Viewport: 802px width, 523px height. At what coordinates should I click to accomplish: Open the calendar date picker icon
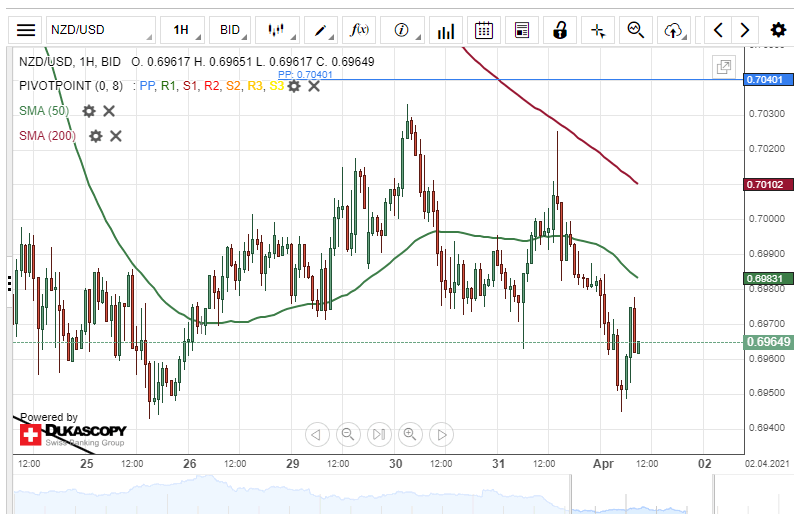tap(484, 30)
